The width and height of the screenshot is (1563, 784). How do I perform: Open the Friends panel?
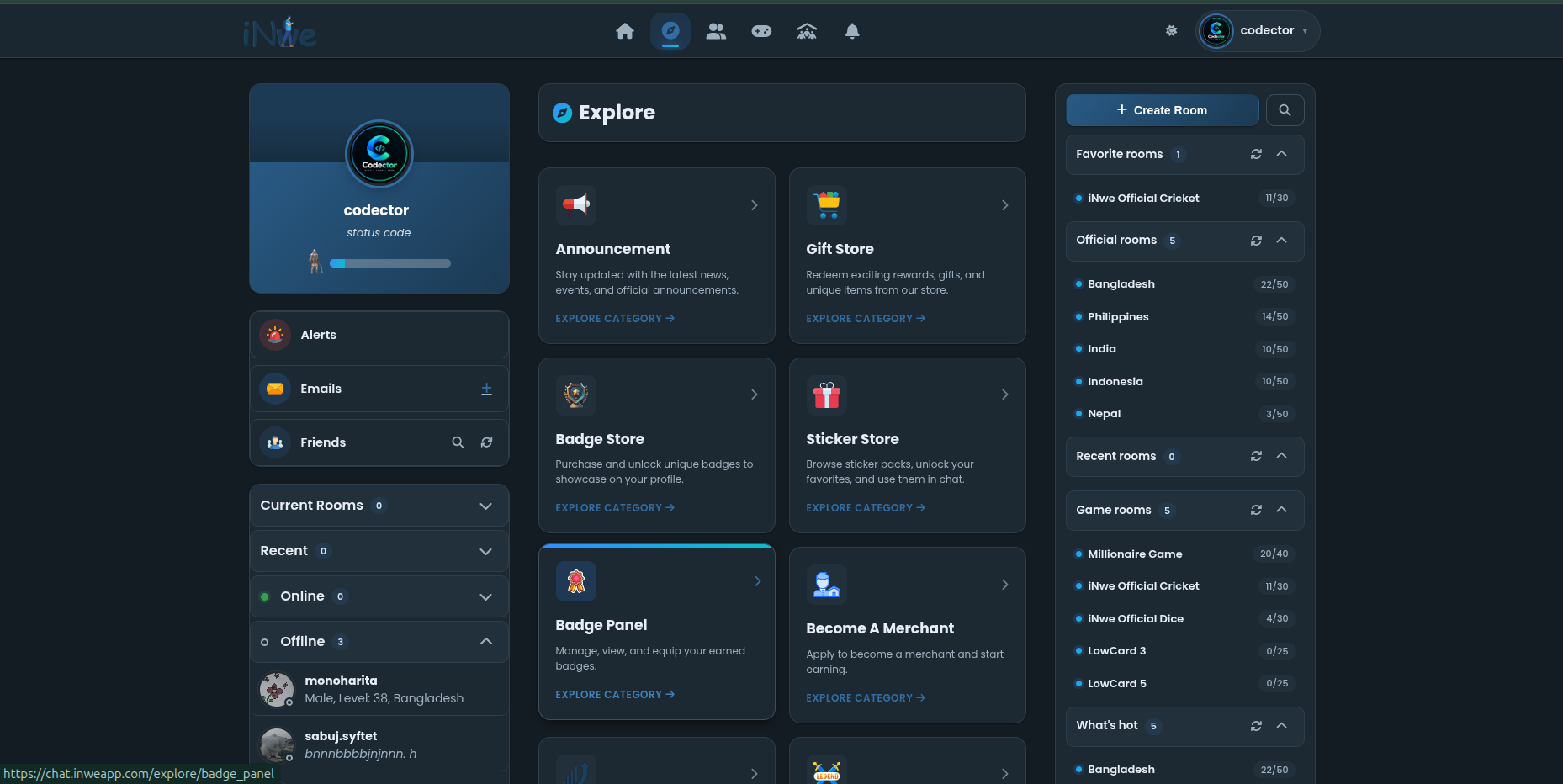pos(379,442)
